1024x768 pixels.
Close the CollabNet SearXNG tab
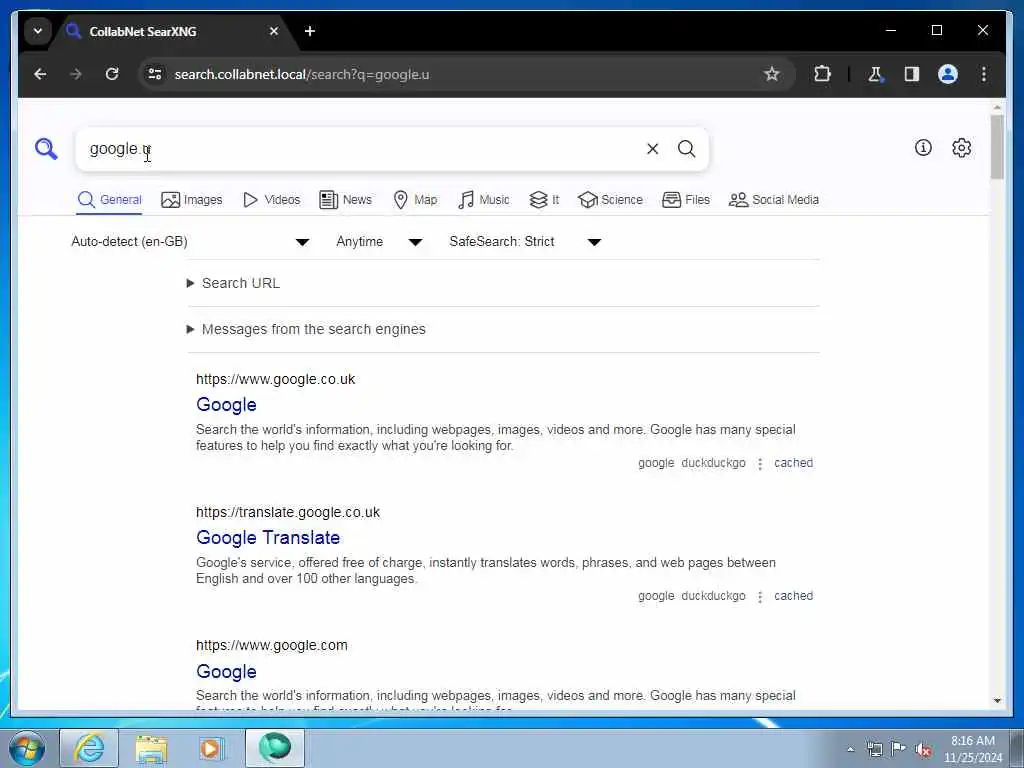coord(274,31)
